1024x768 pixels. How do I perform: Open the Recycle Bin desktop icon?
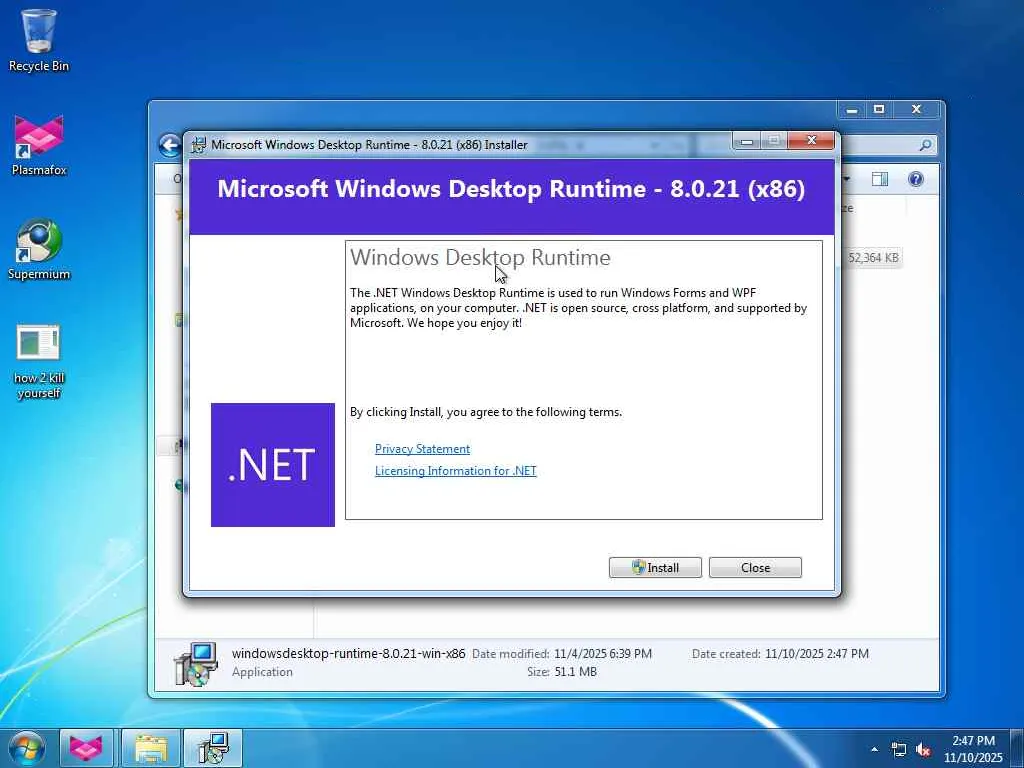click(x=39, y=40)
